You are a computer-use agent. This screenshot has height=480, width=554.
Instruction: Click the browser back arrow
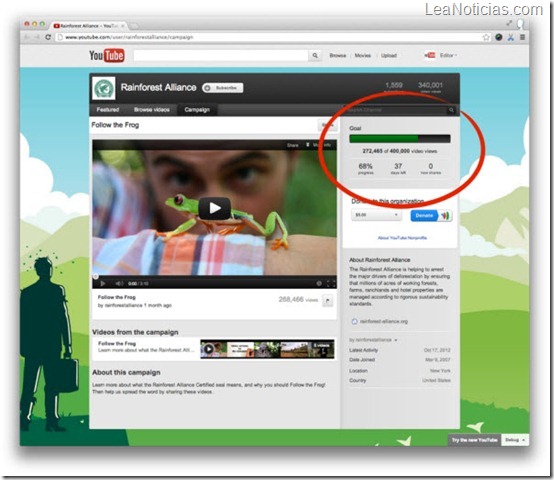tap(26, 37)
